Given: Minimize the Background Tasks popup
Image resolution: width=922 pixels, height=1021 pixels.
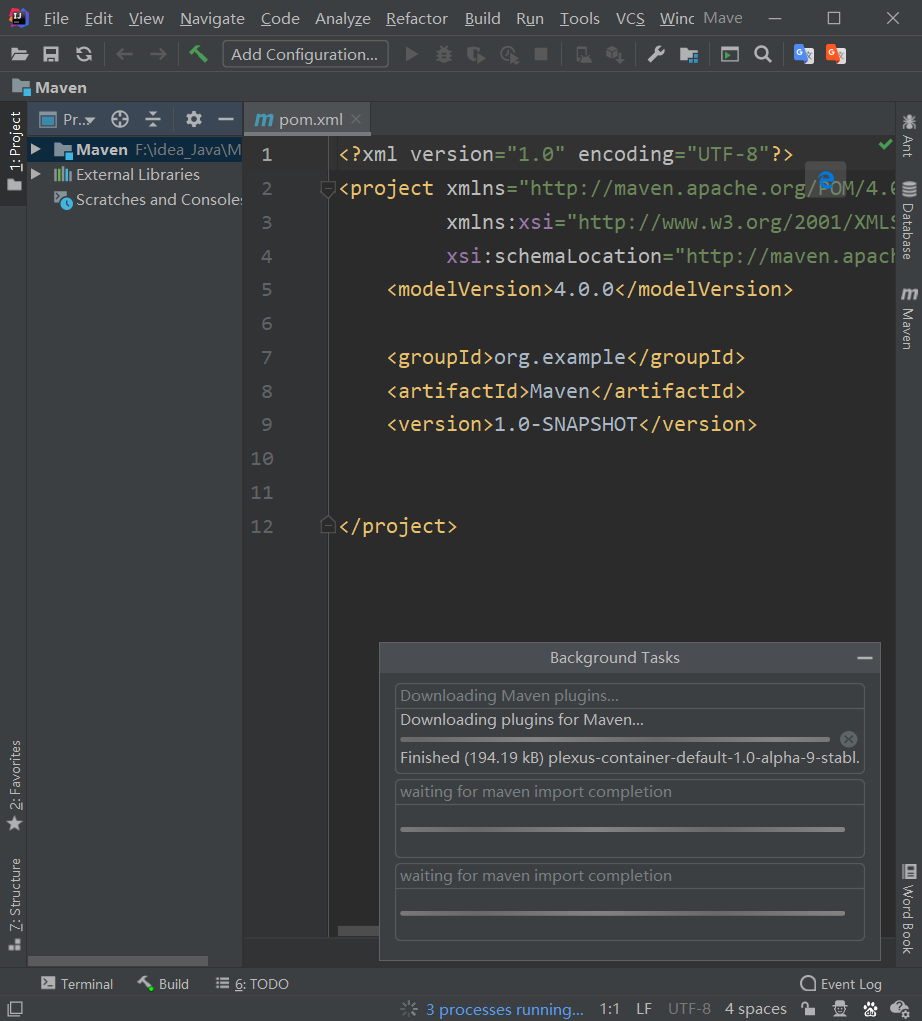Looking at the screenshot, I should pyautogui.click(x=865, y=658).
